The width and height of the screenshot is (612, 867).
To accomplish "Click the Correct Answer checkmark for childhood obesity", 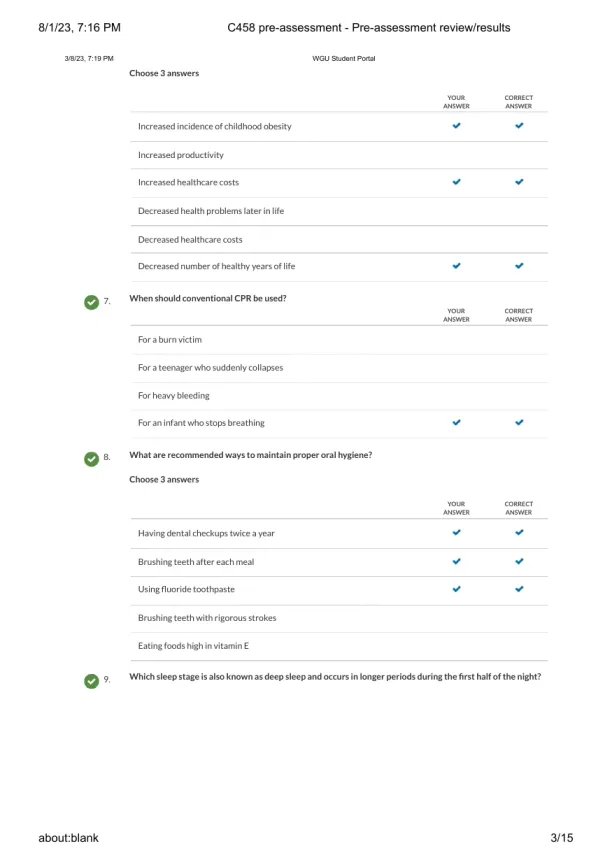I will (518, 126).
